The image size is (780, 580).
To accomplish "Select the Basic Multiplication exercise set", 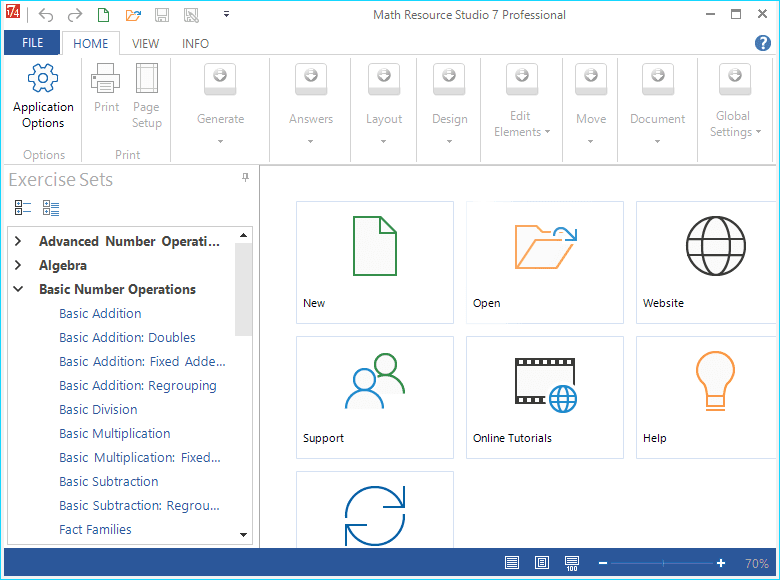I will 114,433.
